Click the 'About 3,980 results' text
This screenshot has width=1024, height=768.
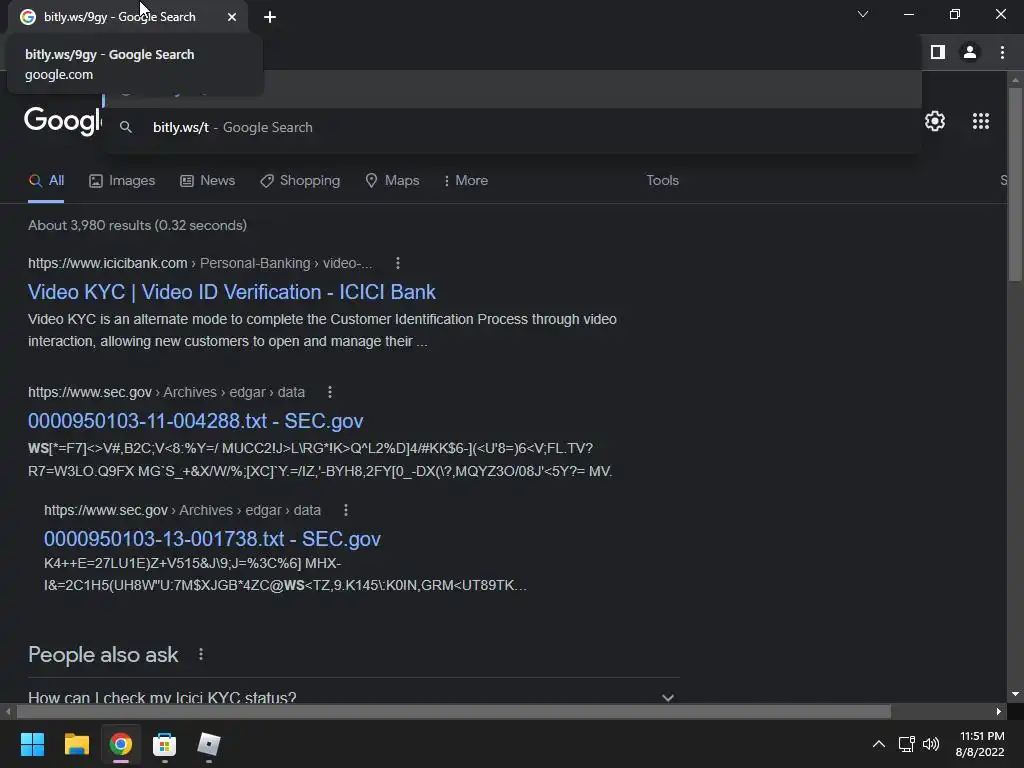tap(137, 225)
